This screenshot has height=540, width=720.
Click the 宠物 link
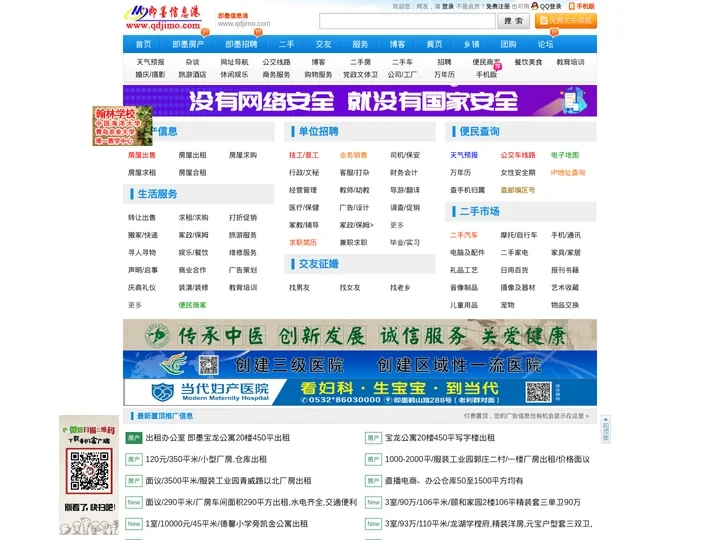pos(507,305)
